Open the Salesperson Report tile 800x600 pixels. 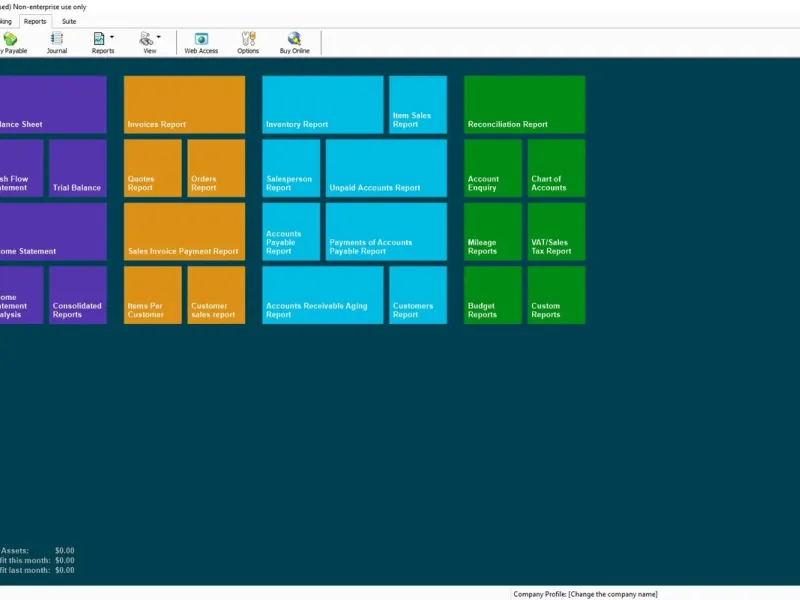(x=291, y=168)
